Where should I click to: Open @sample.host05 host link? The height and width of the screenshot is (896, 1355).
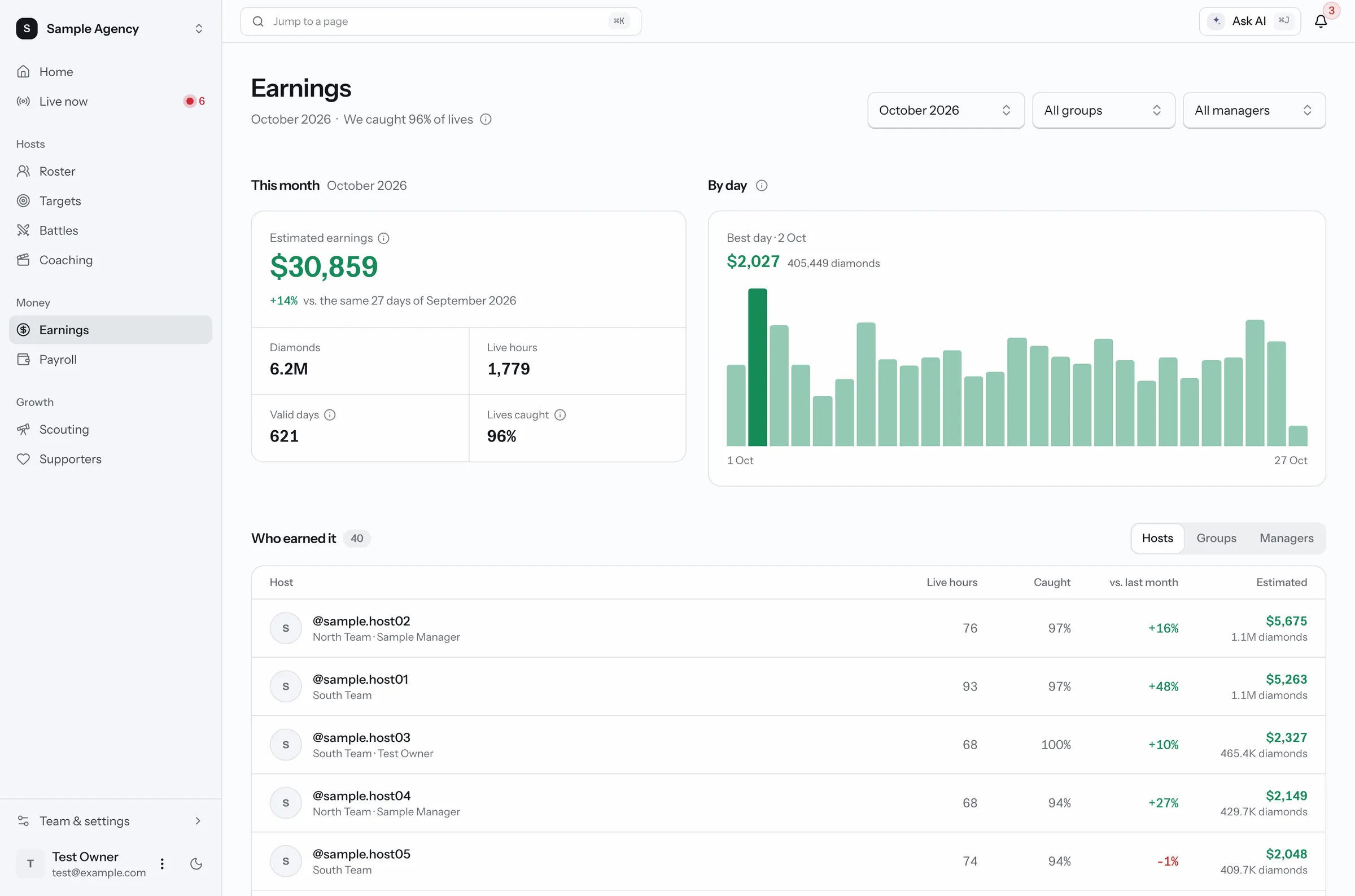[x=361, y=854]
